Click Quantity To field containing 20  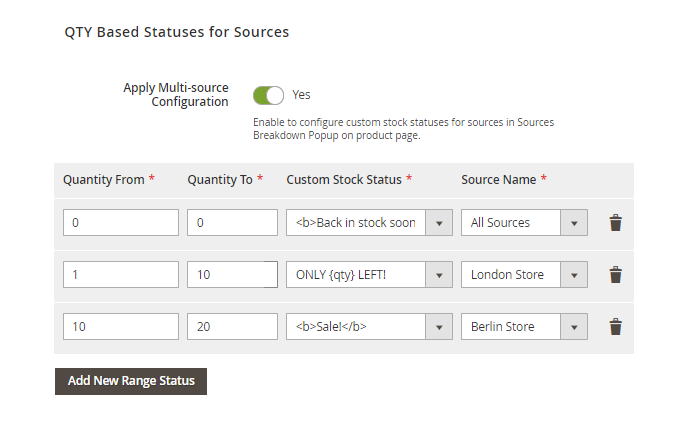point(232,327)
